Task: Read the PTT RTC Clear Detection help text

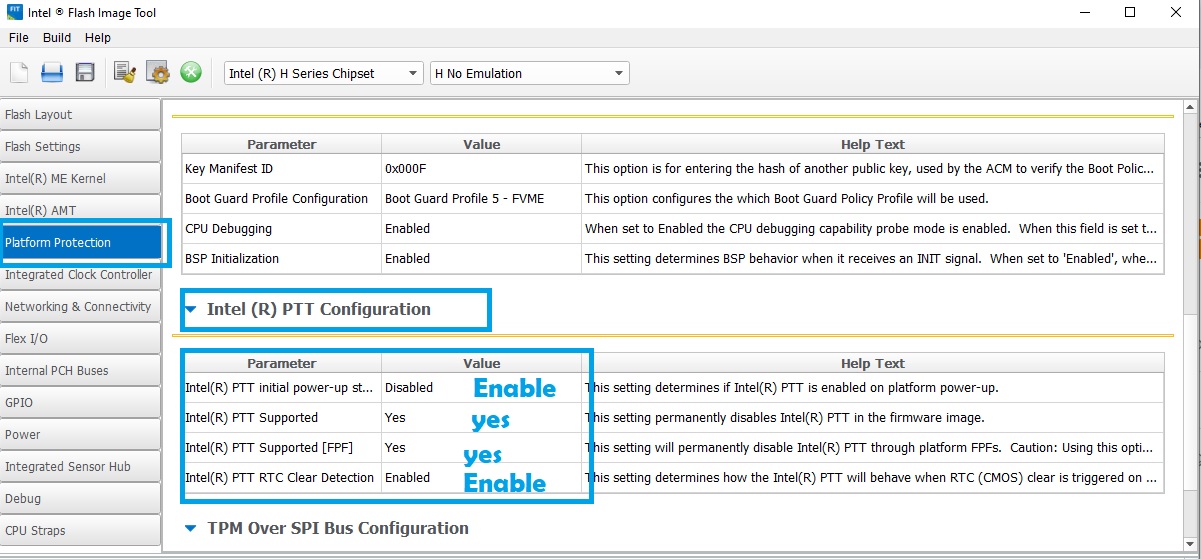Action: click(x=873, y=477)
